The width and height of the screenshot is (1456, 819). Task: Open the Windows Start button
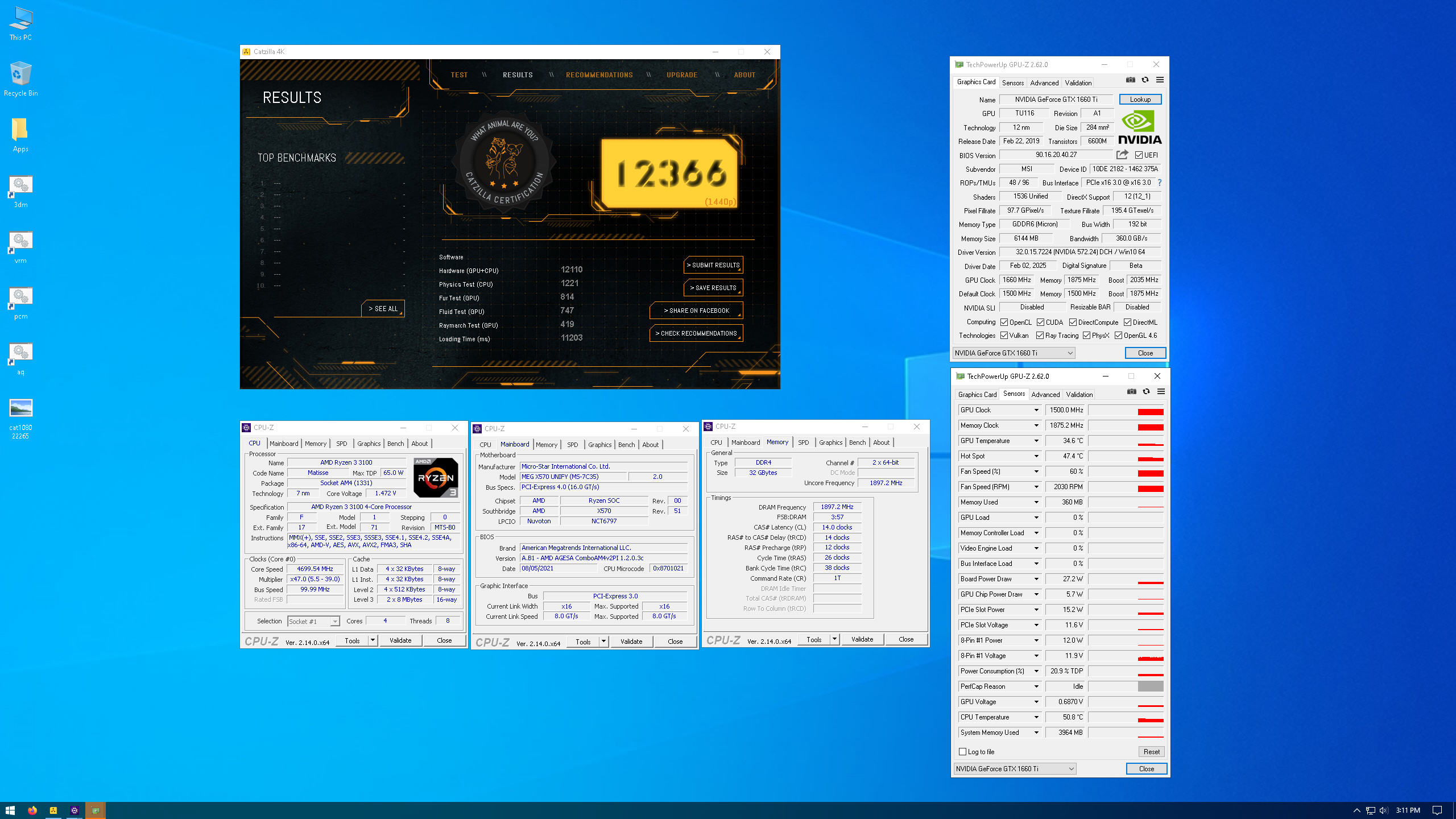(10, 810)
